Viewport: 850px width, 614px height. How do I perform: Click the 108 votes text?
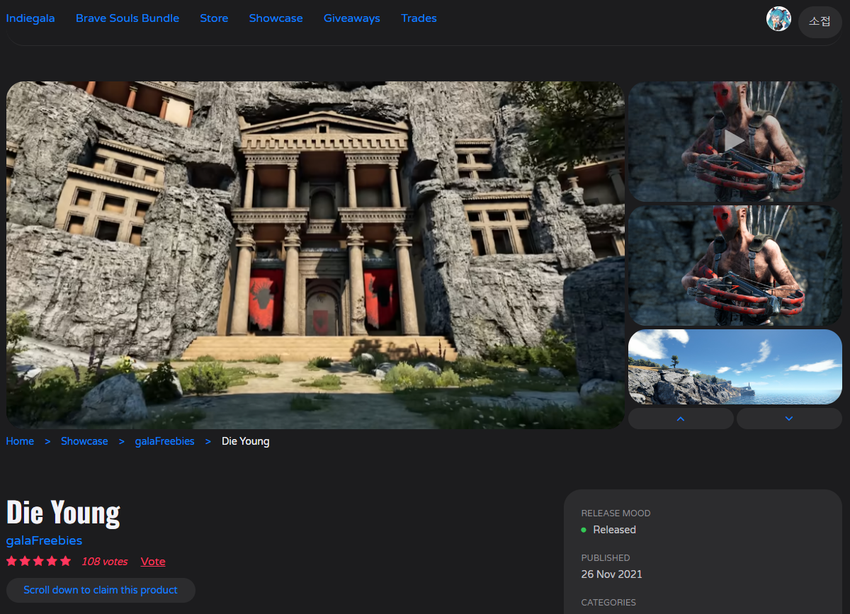tap(105, 562)
